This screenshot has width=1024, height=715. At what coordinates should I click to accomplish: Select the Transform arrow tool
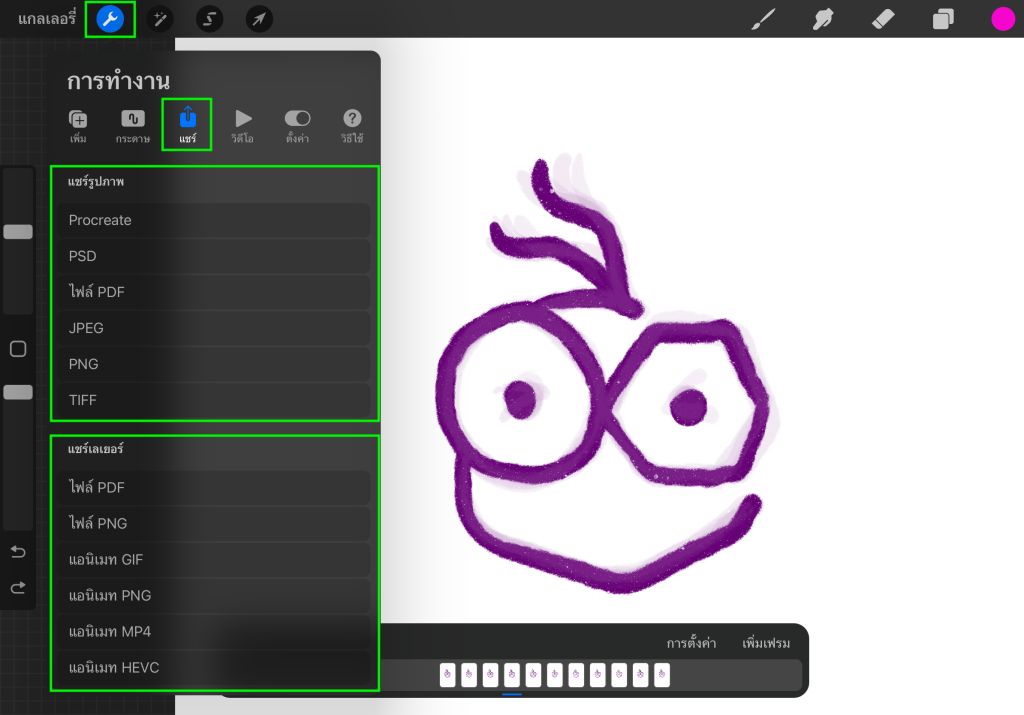point(259,19)
